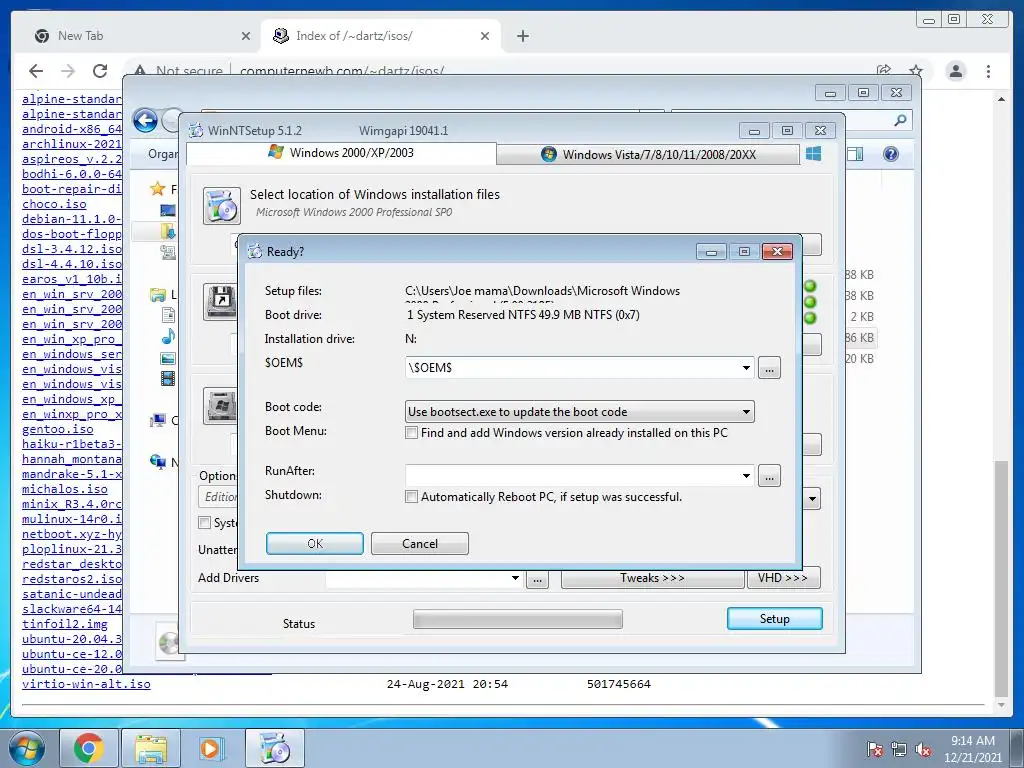Open Action Center flag tray icon
The width and height of the screenshot is (1024, 768).
[x=874, y=750]
